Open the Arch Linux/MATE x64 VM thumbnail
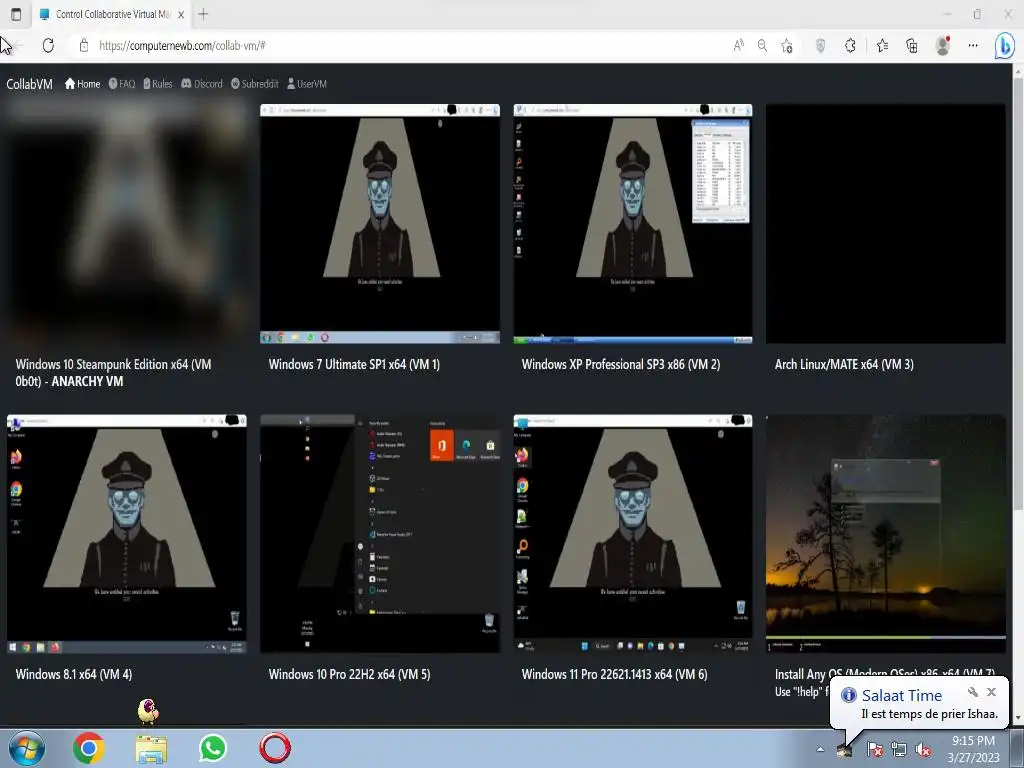Screen dimensions: 1024x768 [x=886, y=223]
